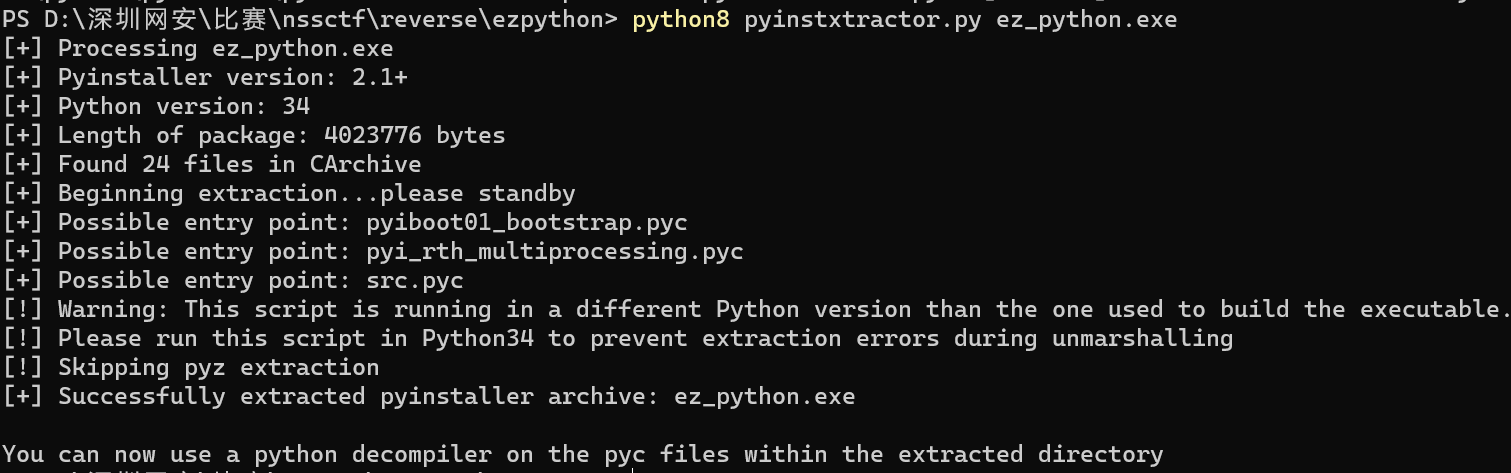Click ez_python.exe argument in the command line
Viewport: 1511px width, 473px height.
click(x=1086, y=19)
